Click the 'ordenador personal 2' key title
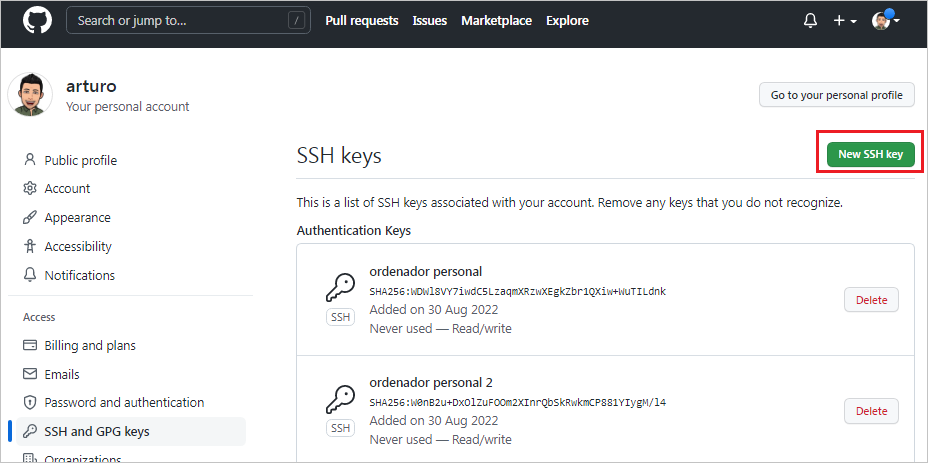The width and height of the screenshot is (928, 463). point(431,382)
